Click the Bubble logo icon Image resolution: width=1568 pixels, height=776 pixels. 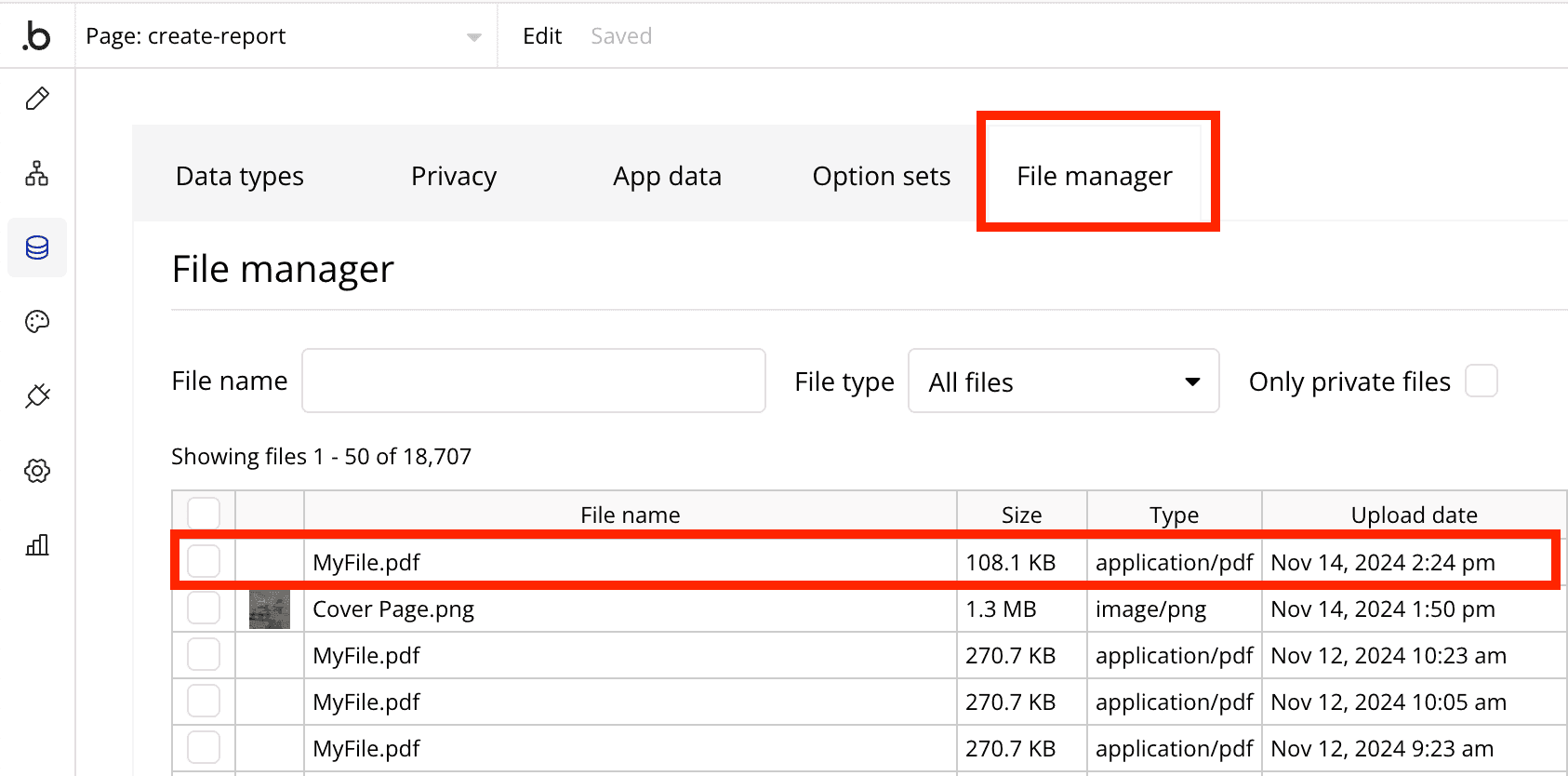(36, 36)
